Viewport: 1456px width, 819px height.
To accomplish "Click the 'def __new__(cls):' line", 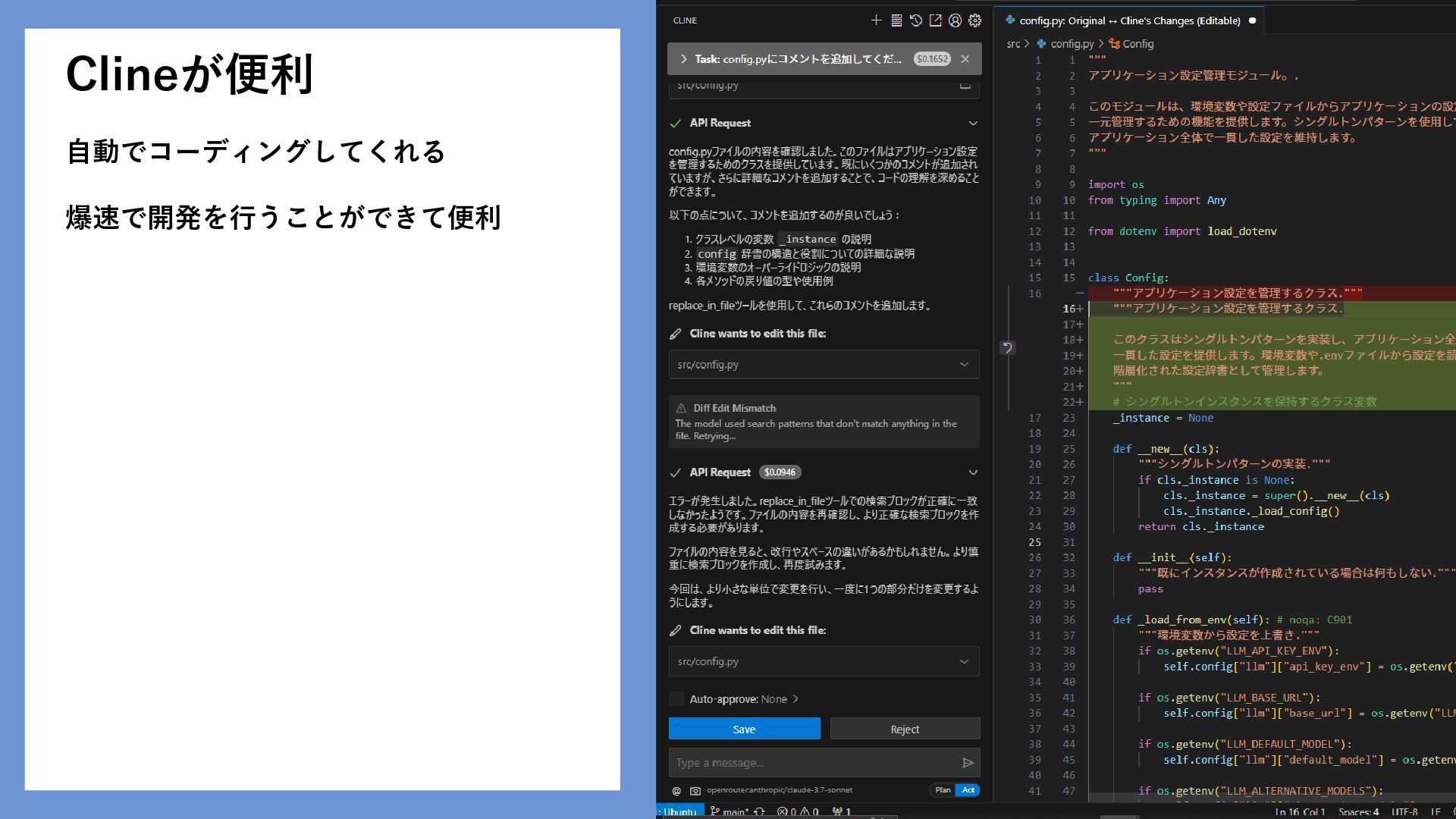I will pyautogui.click(x=1166, y=449).
